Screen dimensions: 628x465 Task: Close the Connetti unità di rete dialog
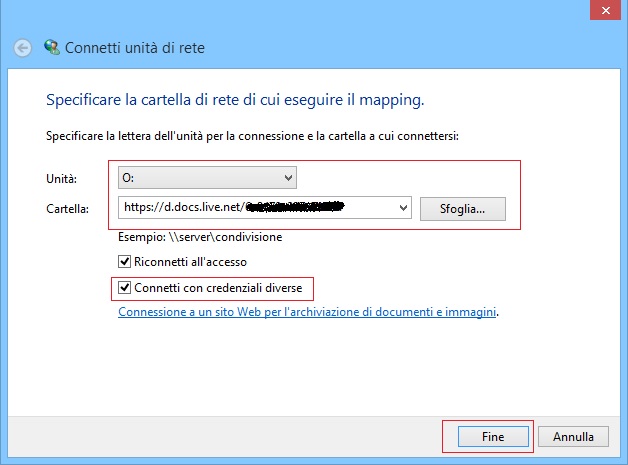[x=605, y=10]
